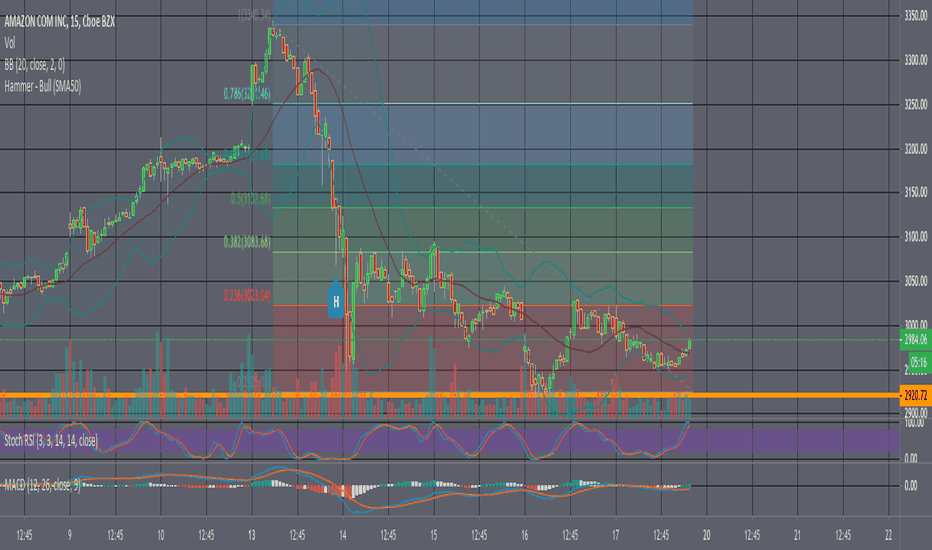
Task: Select the Hammer - Bull (SMA50) indicator label
Action: tap(43, 86)
